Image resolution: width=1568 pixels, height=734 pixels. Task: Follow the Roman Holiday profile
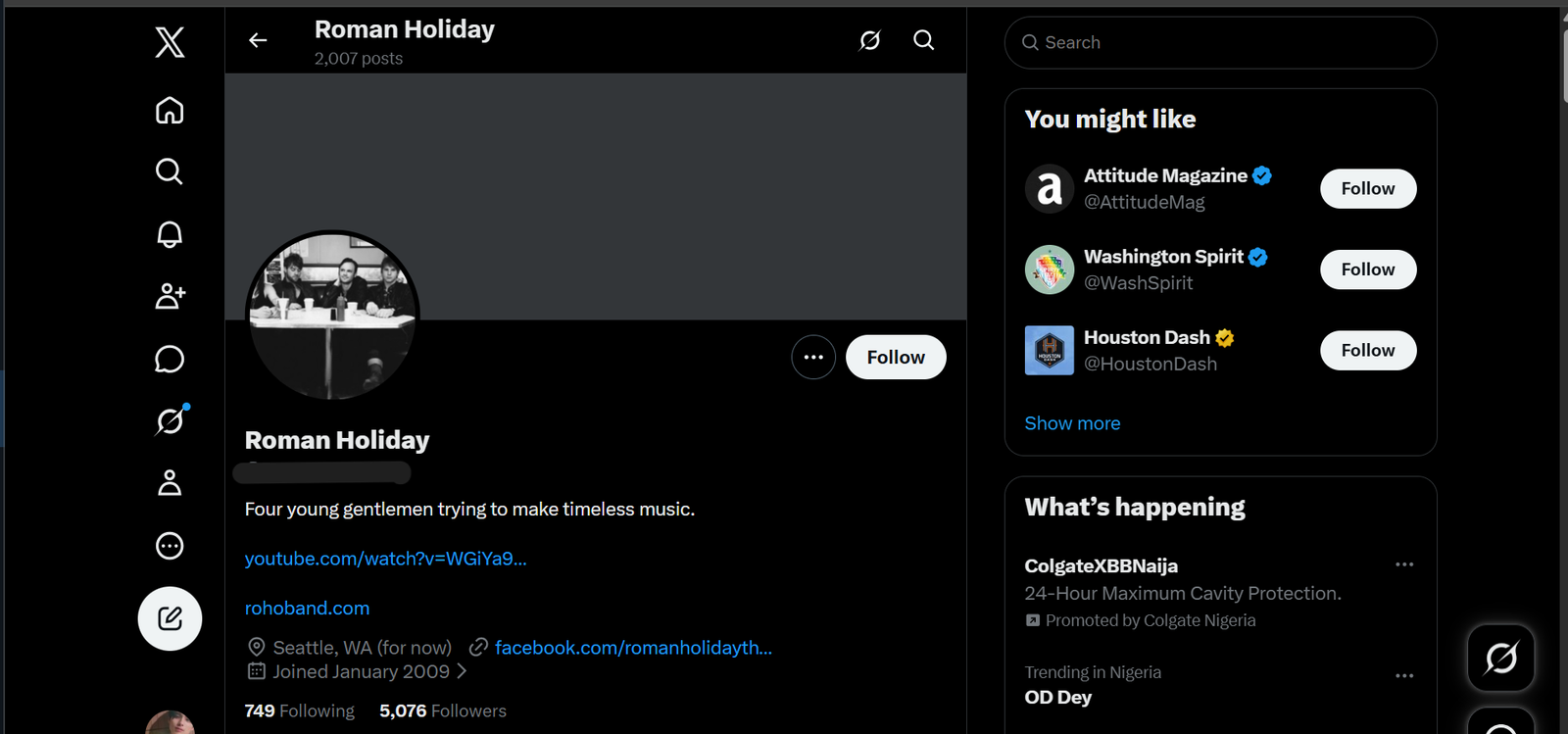click(896, 358)
